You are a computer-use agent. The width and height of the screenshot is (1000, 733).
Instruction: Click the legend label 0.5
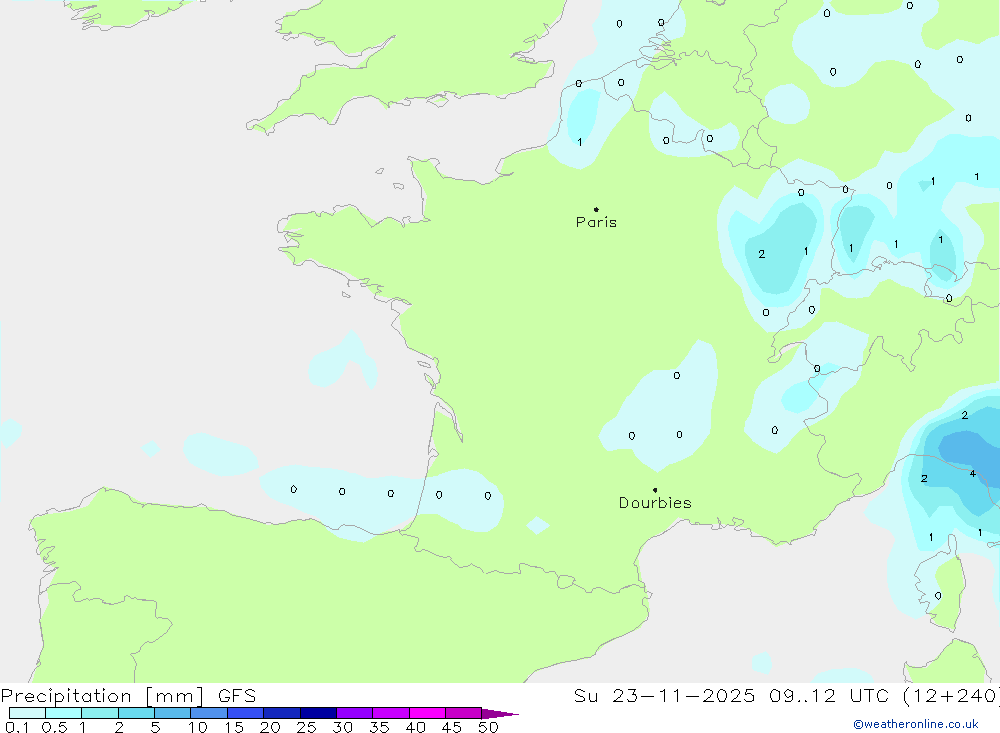[x=54, y=727]
